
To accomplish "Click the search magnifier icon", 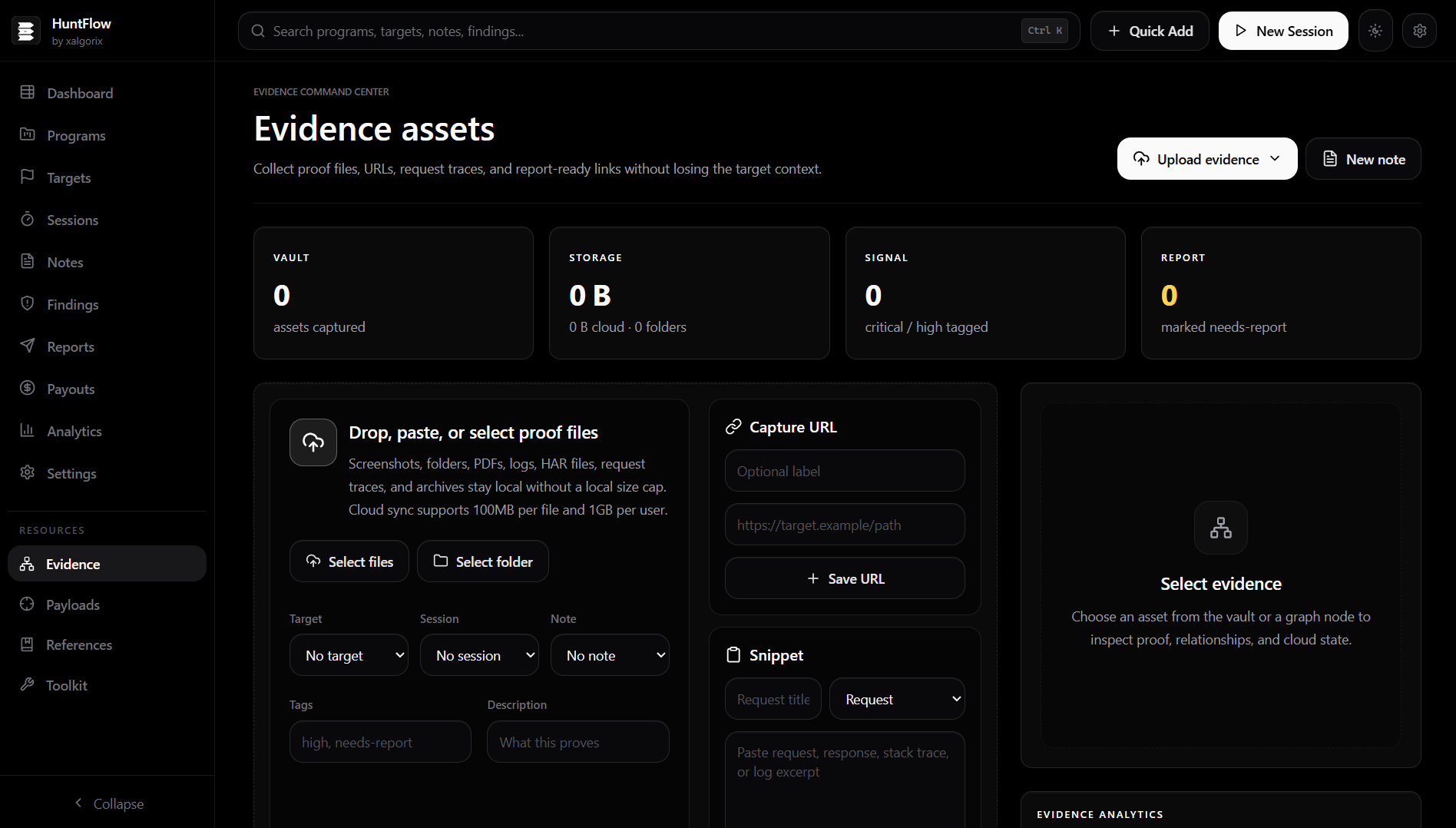I will 258,31.
